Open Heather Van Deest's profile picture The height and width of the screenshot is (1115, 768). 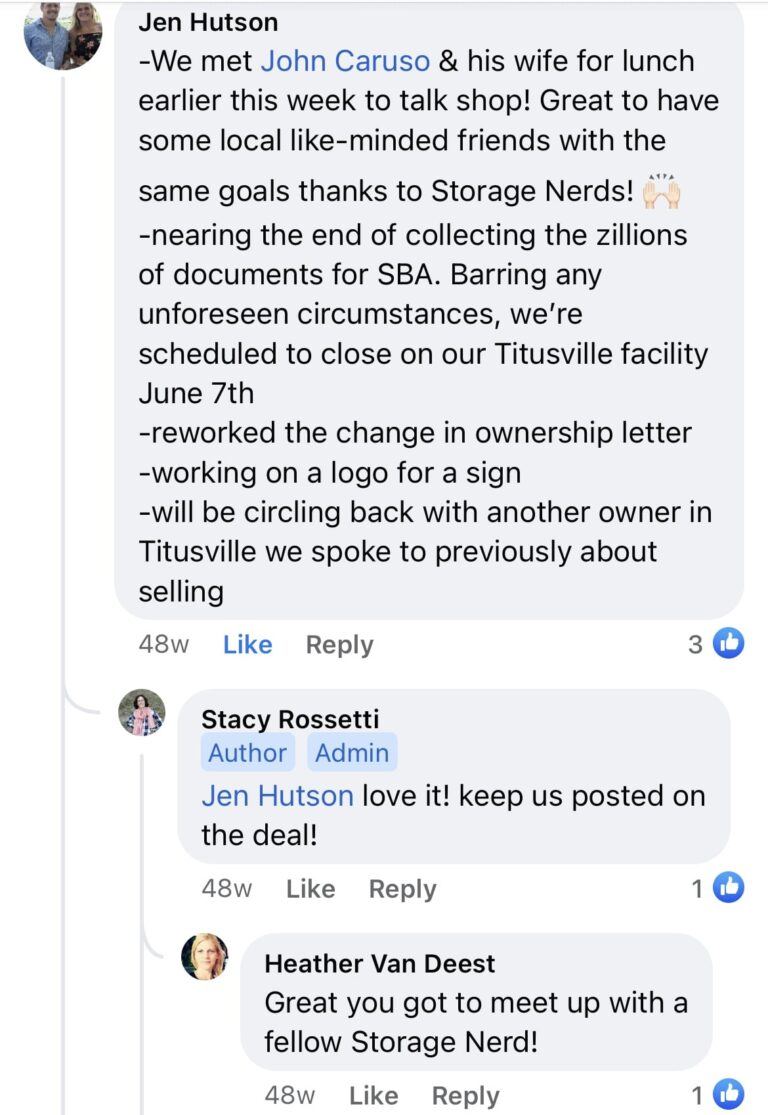pos(204,957)
